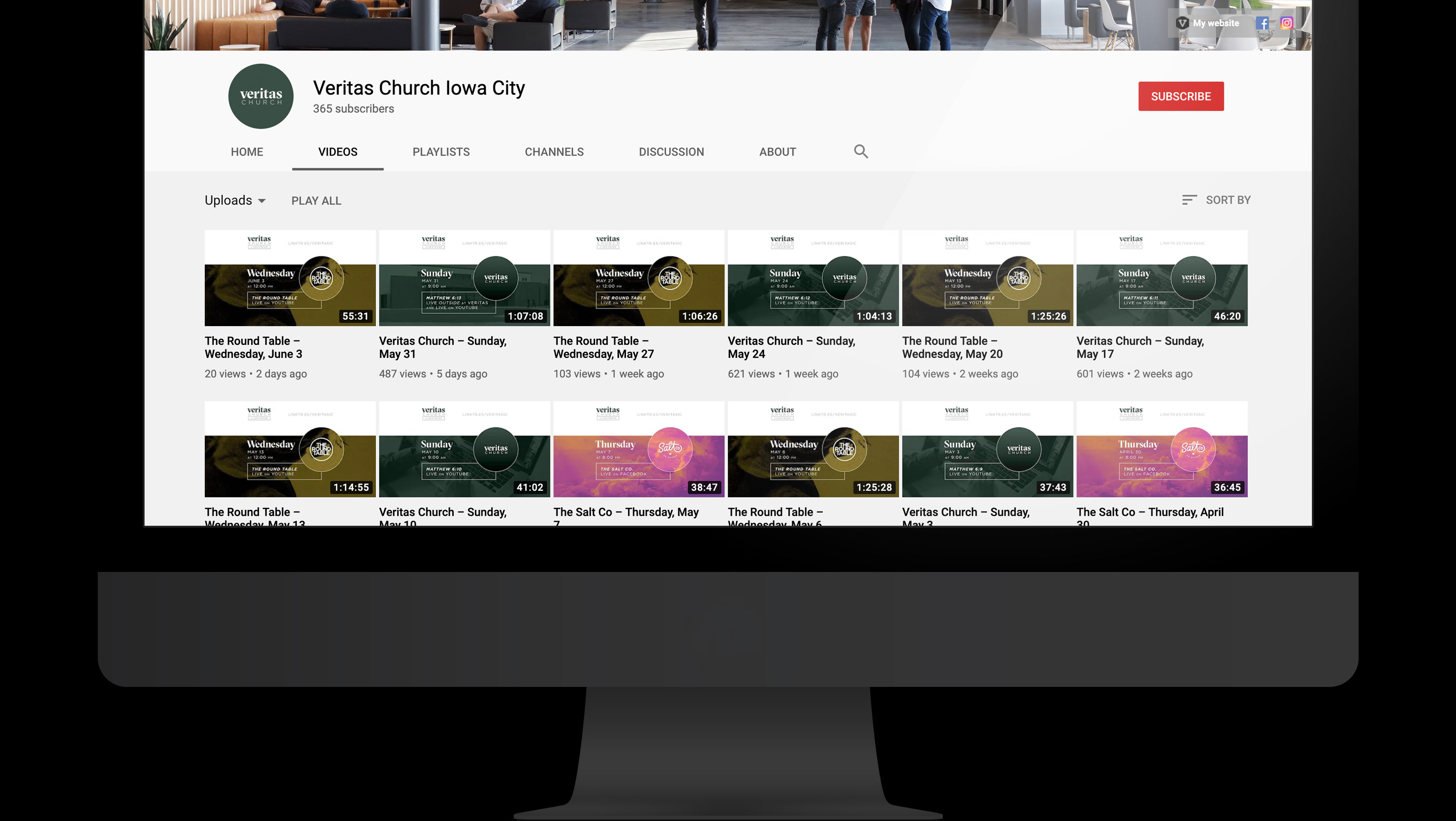Viewport: 1456px width, 821px height.
Task: Click title 'Veritas Church – Sunday, May 24'
Action: coord(791,347)
